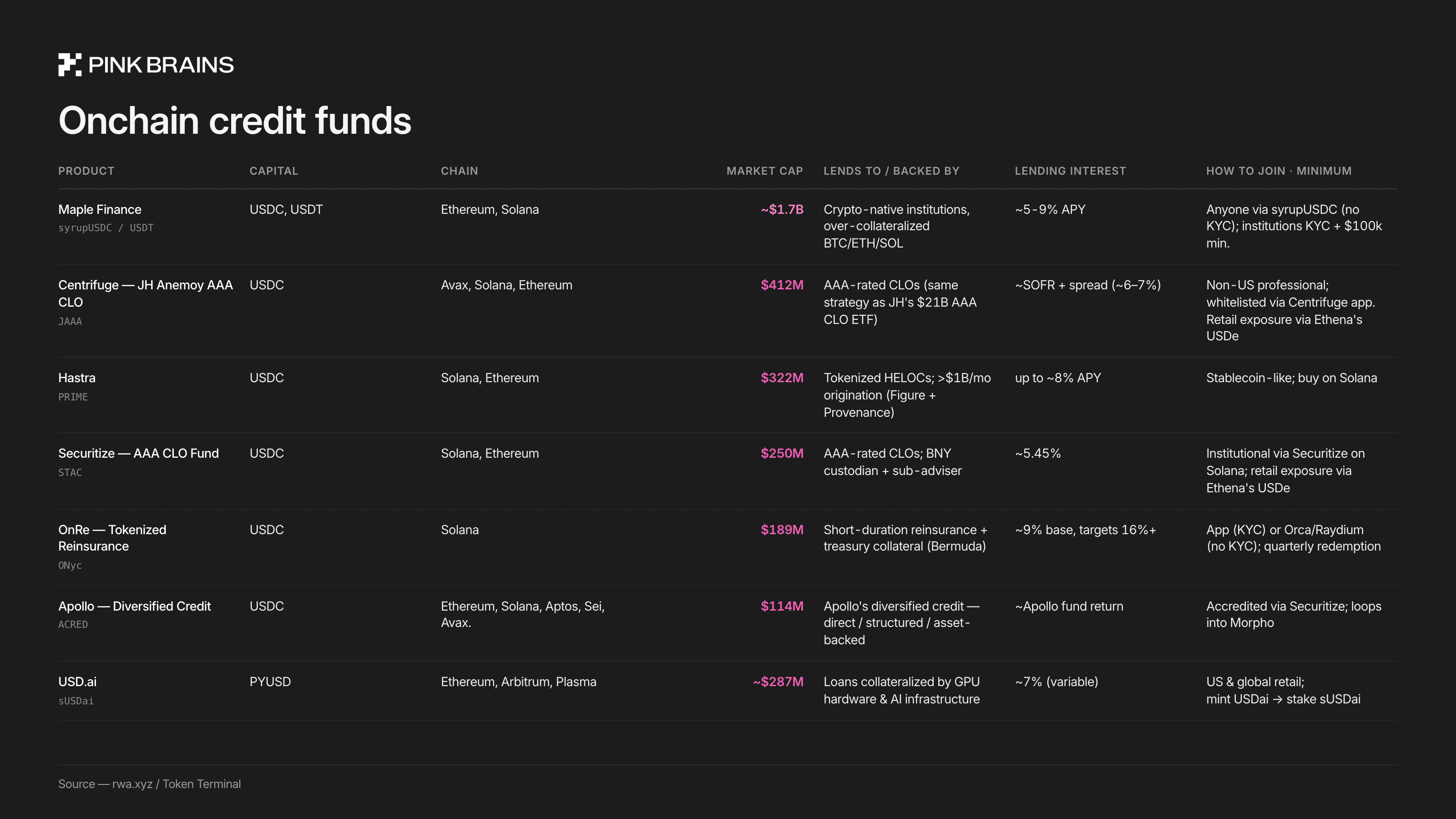Click Apollo's diversified credit description
Viewport: 1456px width, 819px height.
pyautogui.click(x=901, y=622)
